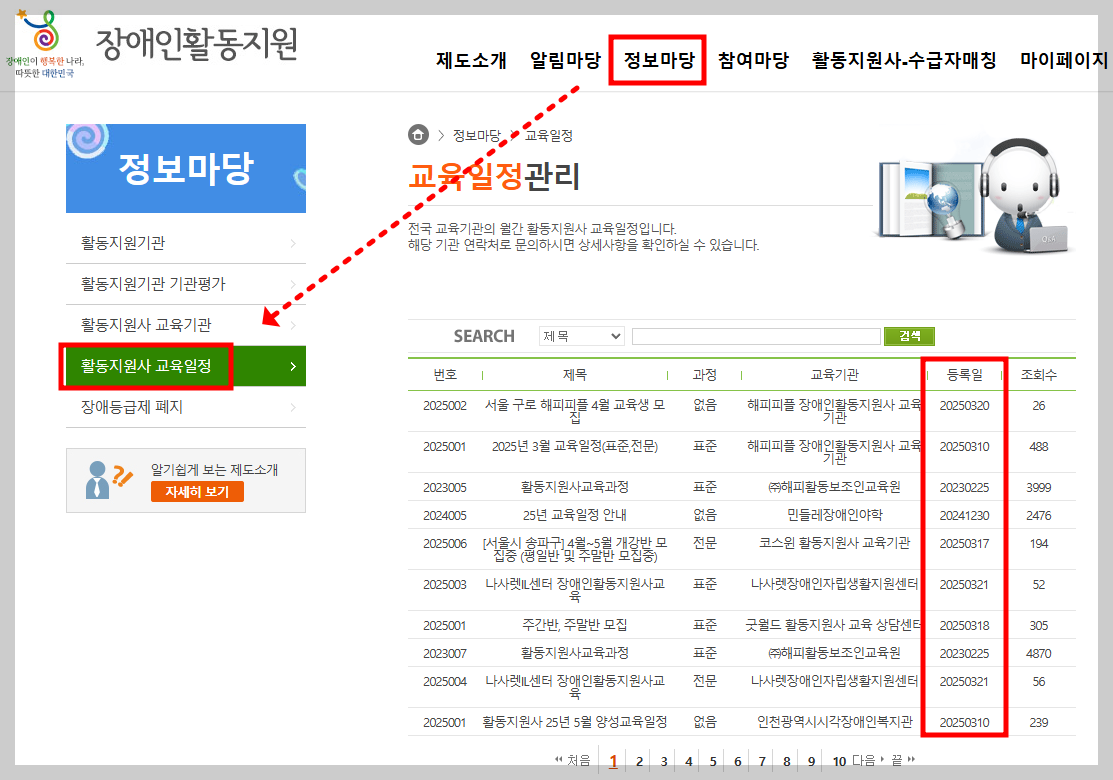The width and height of the screenshot is (1113, 780).
Task: Open the 알림마당 menu
Action: coord(565,60)
